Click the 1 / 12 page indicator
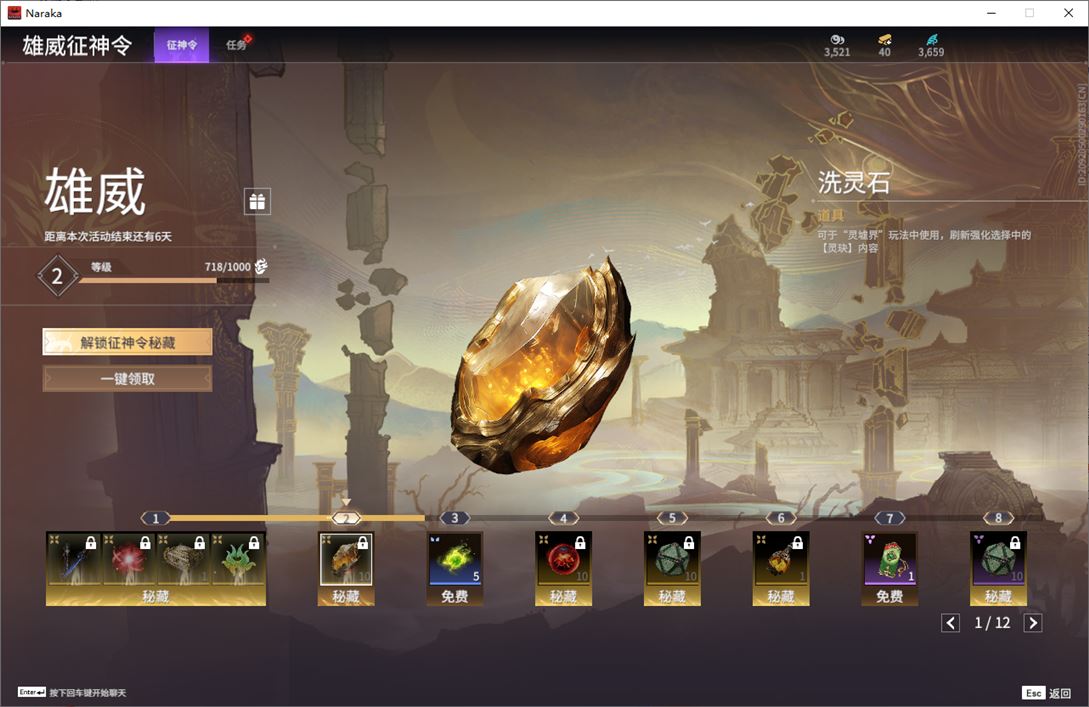Viewport: 1089px width, 707px height. point(992,623)
